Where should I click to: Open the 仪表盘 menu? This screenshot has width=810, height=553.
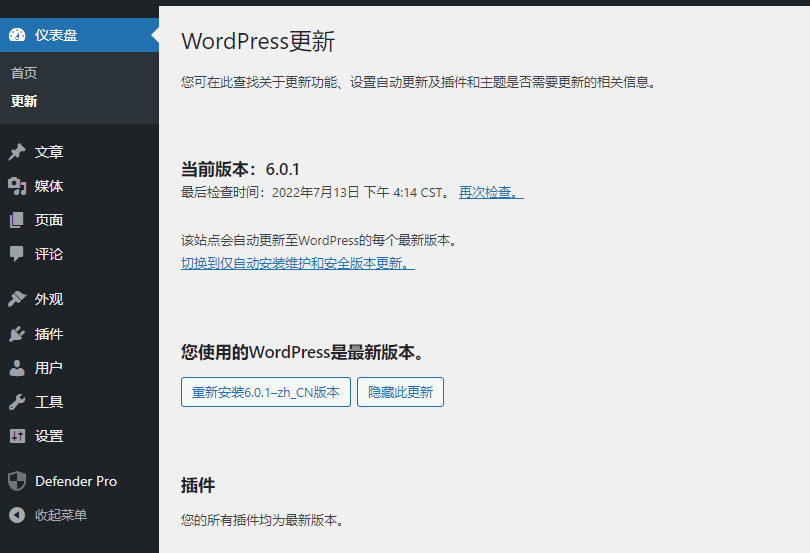coord(80,35)
